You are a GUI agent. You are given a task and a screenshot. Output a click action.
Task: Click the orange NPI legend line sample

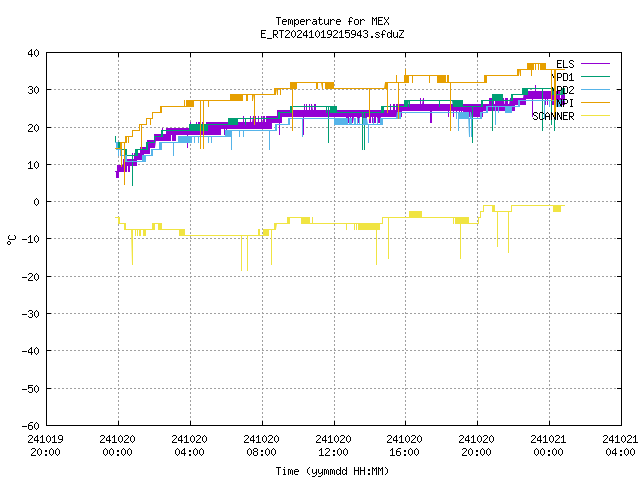click(595, 103)
